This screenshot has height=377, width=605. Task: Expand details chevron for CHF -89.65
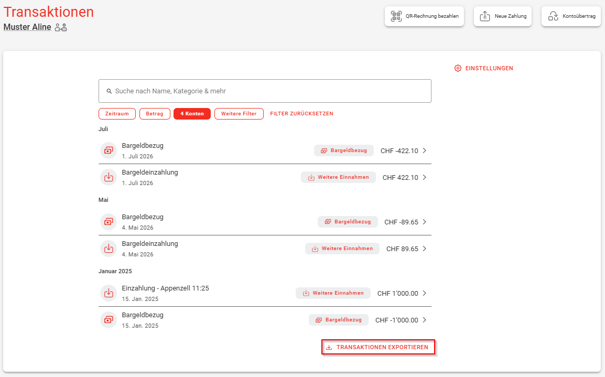tap(424, 222)
